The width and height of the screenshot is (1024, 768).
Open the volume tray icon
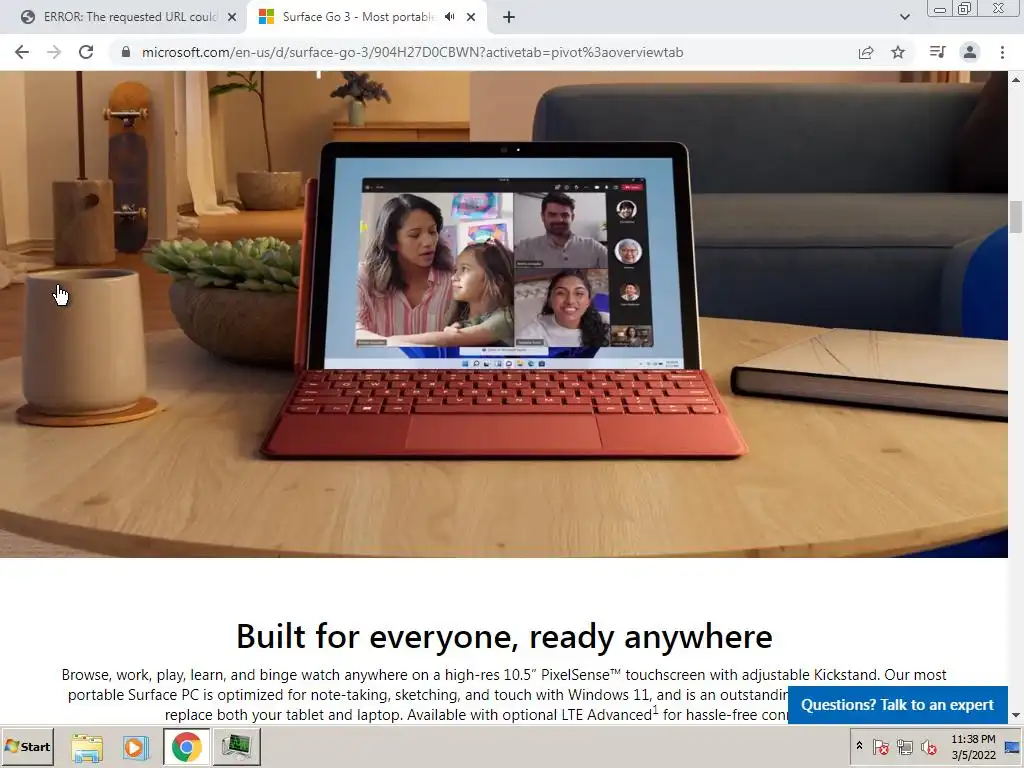pos(928,746)
